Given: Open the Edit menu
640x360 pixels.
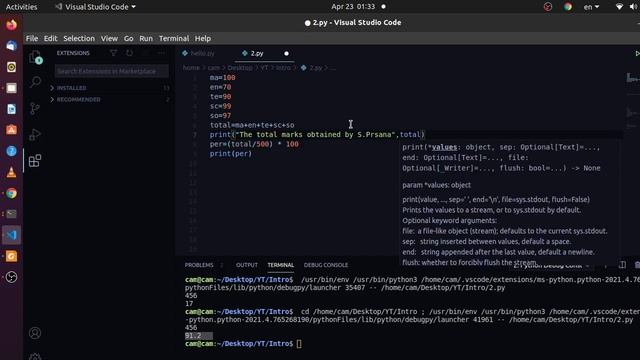Looking at the screenshot, I should coord(51,38).
